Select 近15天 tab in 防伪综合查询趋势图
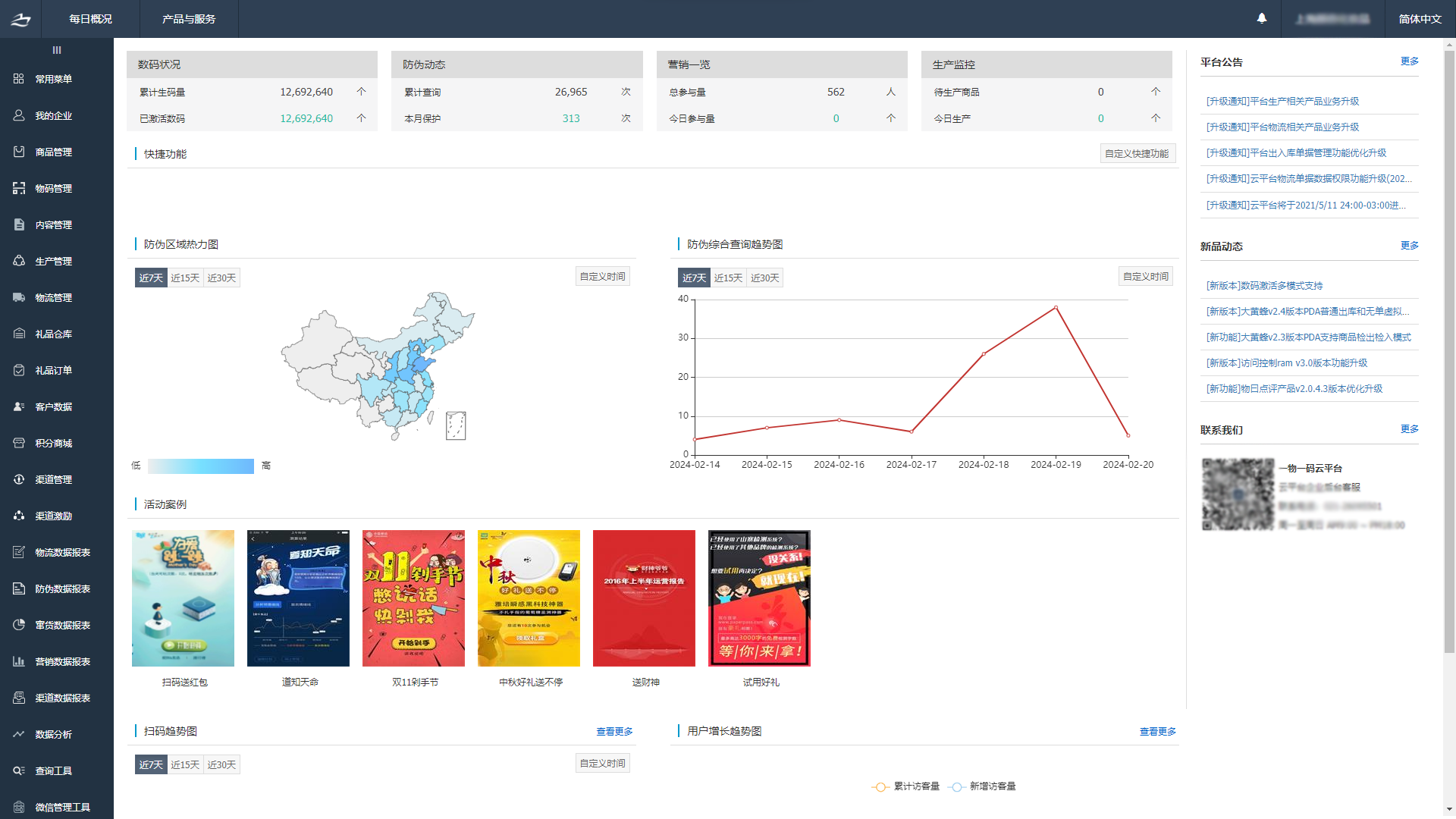Image resolution: width=1456 pixels, height=819 pixels. [728, 278]
